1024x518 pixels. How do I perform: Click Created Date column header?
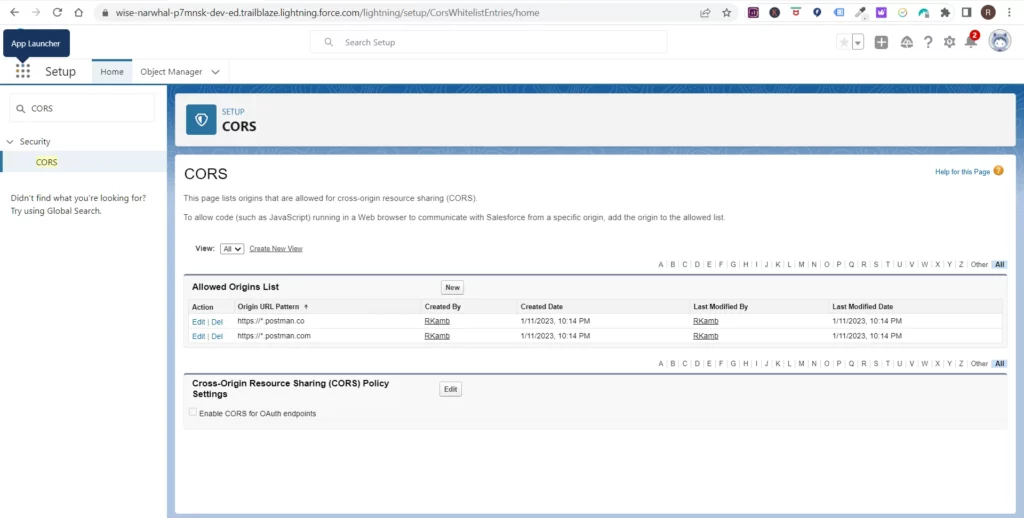tap(541, 306)
